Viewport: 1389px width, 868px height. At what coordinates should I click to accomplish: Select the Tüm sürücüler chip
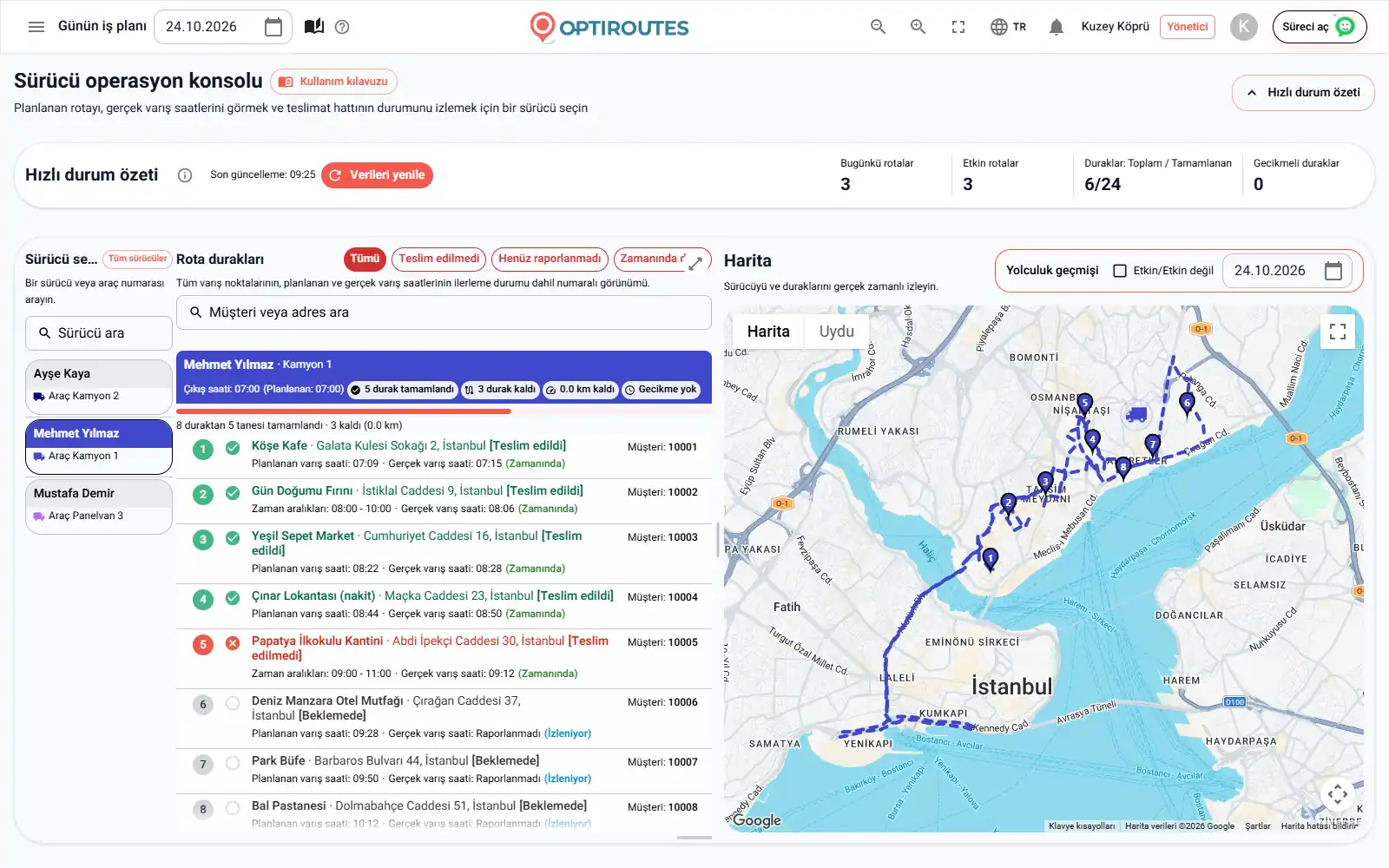(137, 259)
